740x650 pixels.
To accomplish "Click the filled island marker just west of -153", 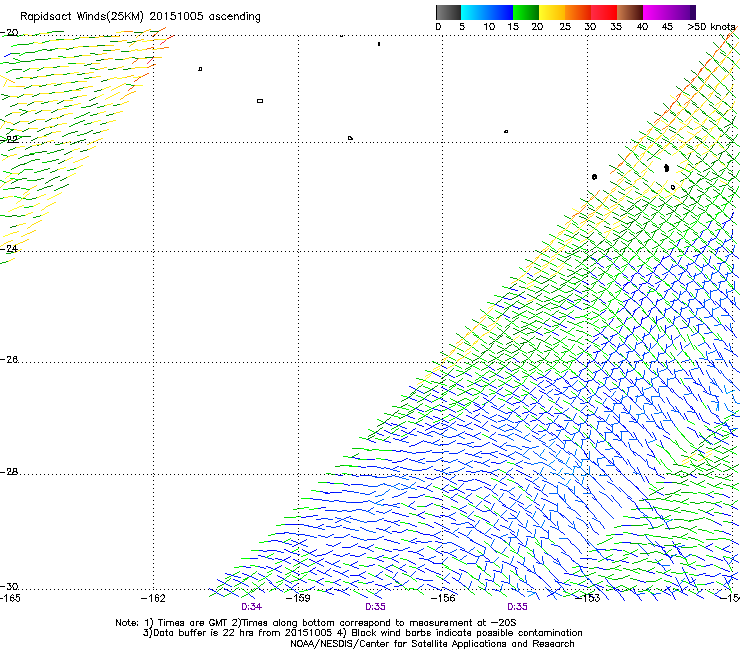I will (x=594, y=177).
